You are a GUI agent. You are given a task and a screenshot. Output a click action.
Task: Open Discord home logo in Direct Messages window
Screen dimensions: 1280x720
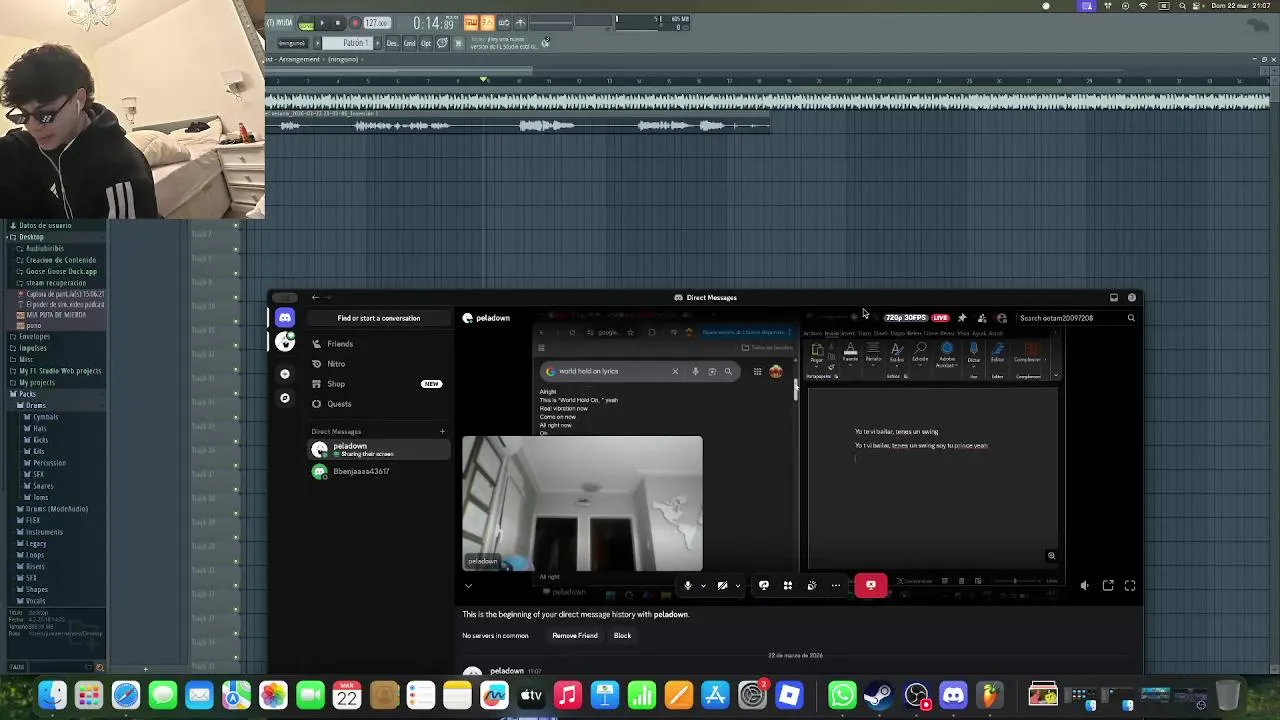point(285,318)
